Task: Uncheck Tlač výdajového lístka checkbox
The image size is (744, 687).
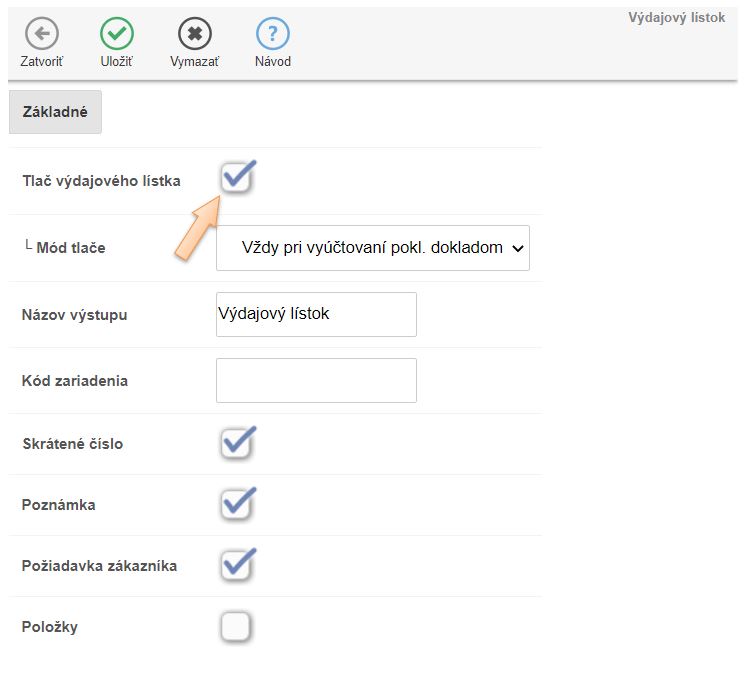Action: (235, 180)
